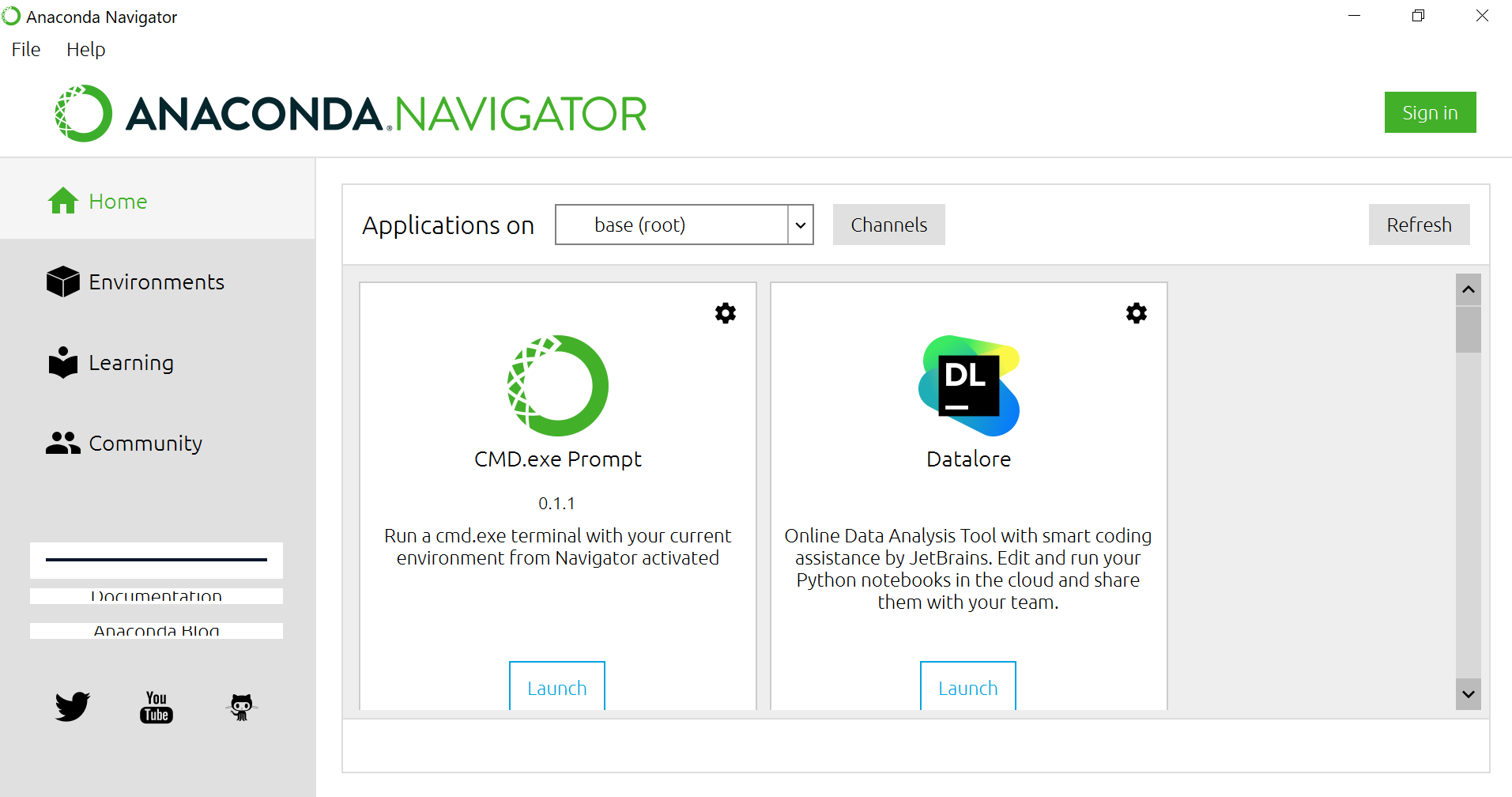The height and width of the screenshot is (797, 1512).
Task: Sign in to Anaconda
Action: tap(1431, 112)
